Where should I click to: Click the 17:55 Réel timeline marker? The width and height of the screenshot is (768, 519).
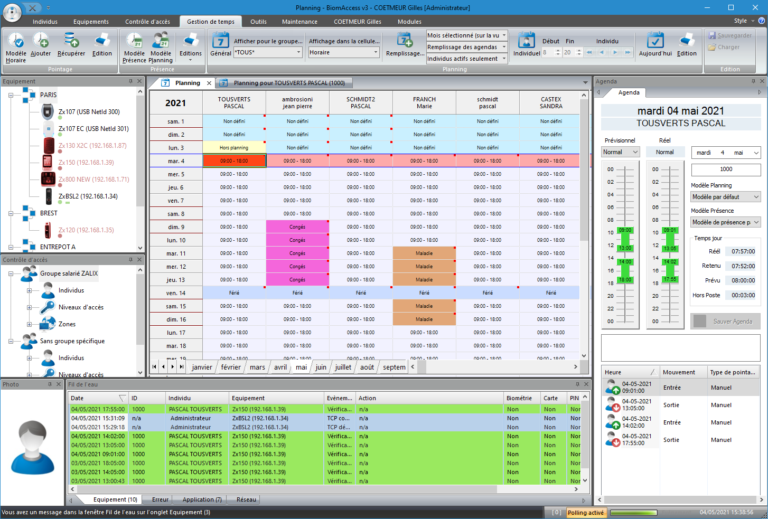tap(670, 279)
